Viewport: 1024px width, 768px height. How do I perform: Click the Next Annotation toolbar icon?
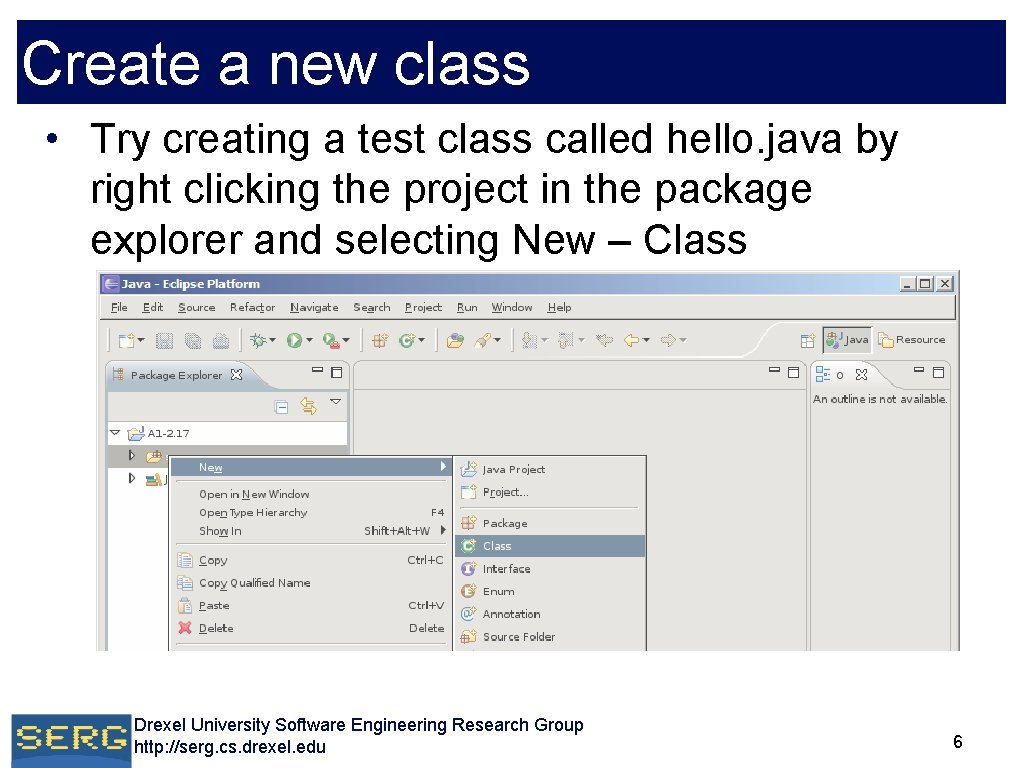[530, 340]
